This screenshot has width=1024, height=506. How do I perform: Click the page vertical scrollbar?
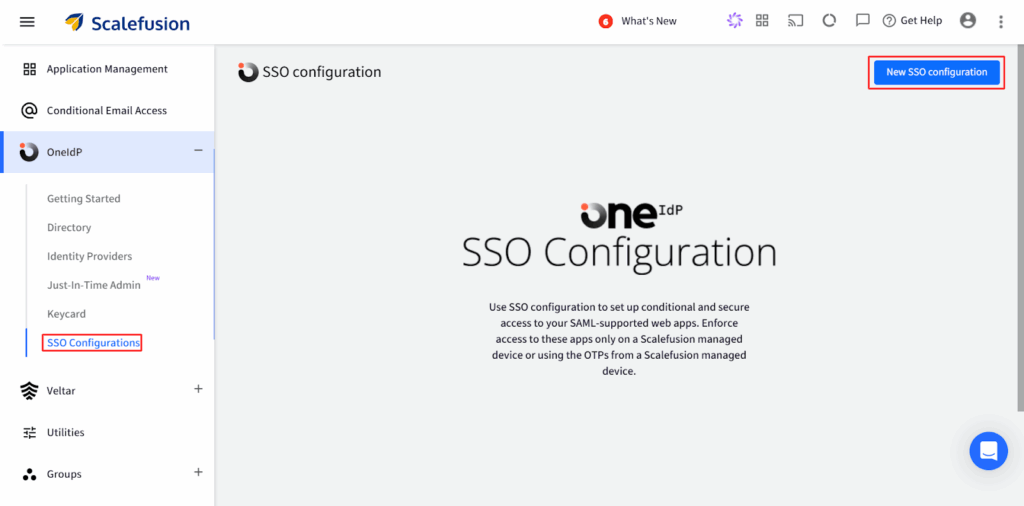(x=1019, y=250)
